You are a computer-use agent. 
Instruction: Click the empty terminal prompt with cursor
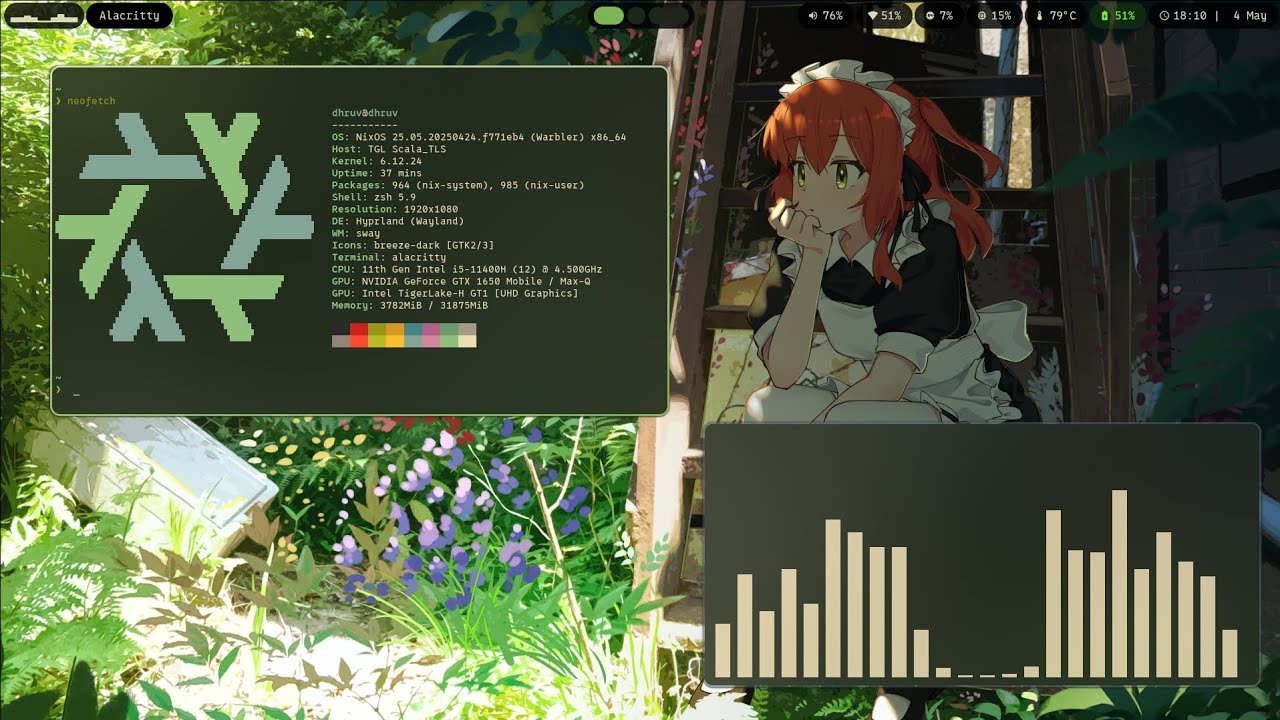(x=68, y=389)
